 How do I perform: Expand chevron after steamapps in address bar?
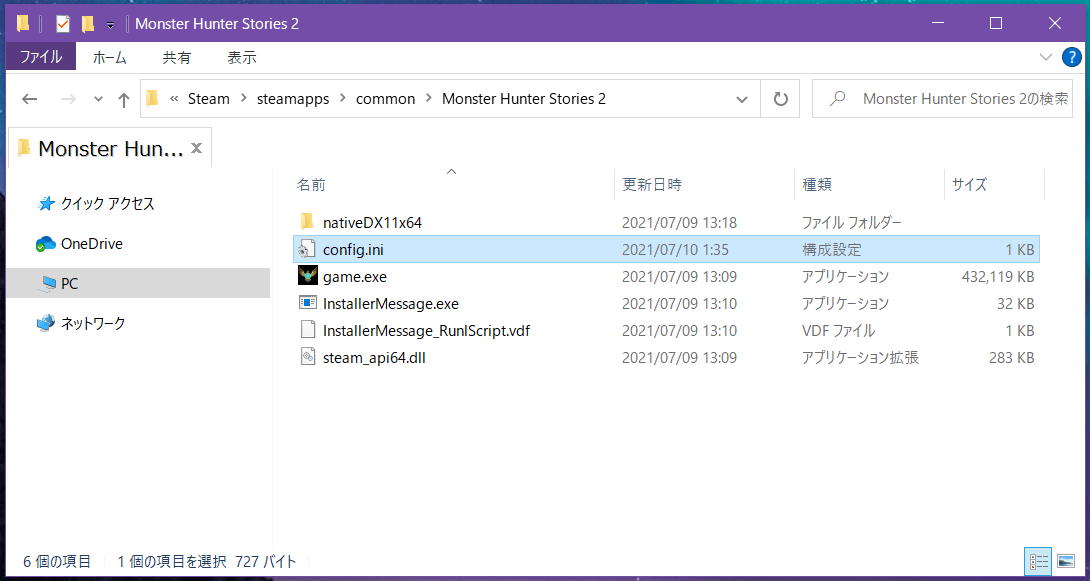point(341,99)
